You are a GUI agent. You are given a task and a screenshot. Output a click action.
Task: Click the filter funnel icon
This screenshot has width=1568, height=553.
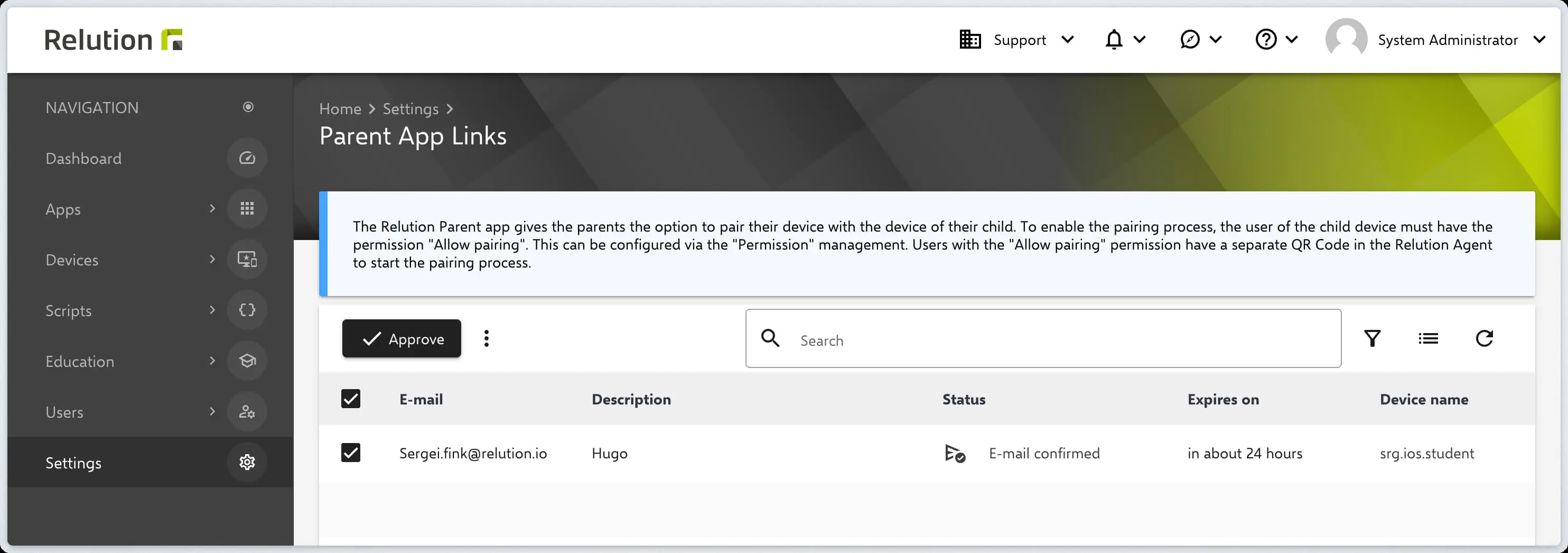[x=1372, y=339]
